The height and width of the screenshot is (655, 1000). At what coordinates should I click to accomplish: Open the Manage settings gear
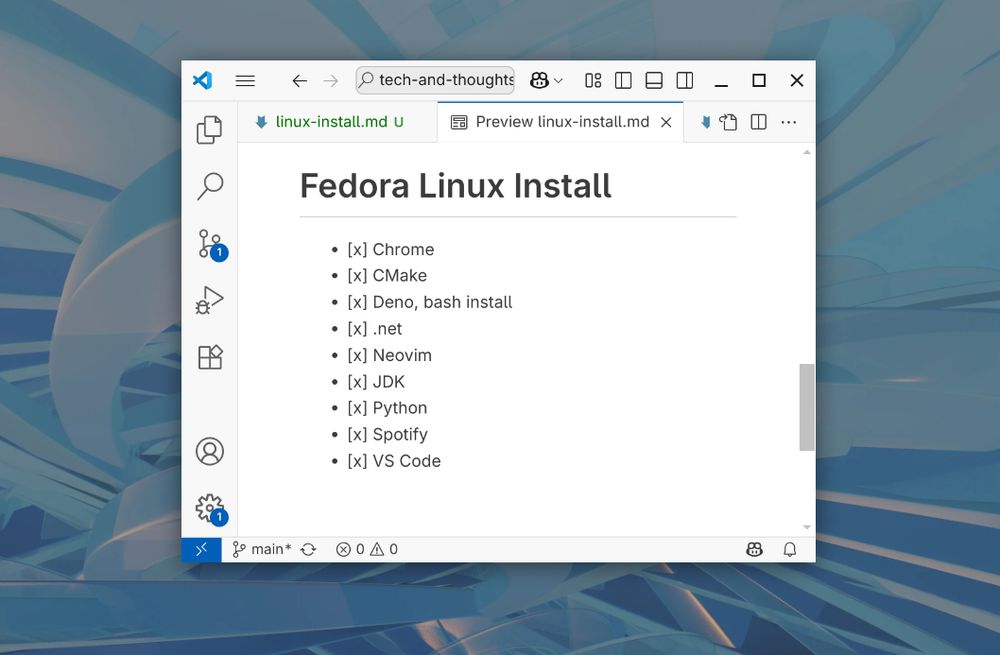tap(209, 507)
